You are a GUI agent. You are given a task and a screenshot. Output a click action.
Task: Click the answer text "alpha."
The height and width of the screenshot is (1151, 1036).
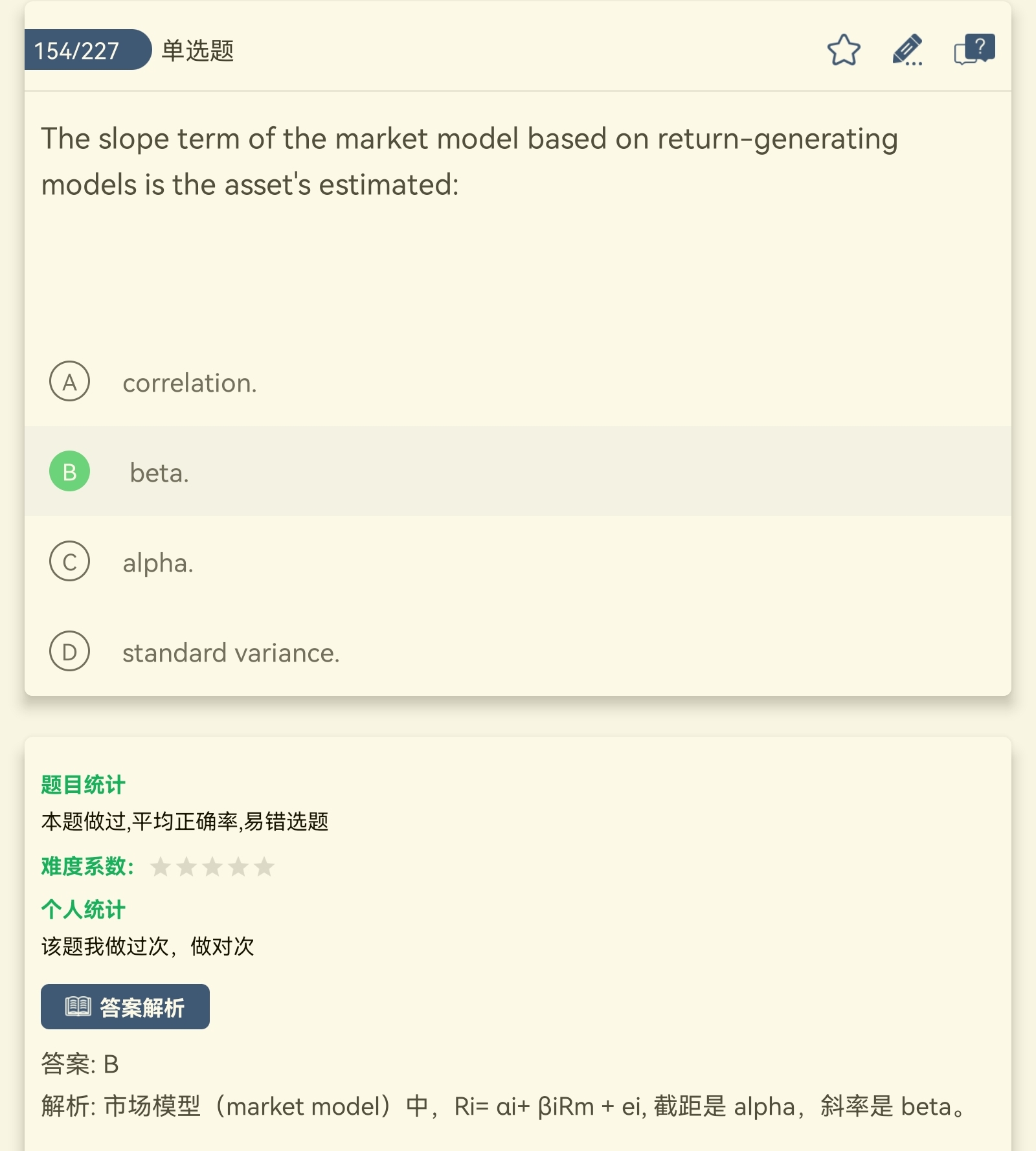[x=158, y=563]
